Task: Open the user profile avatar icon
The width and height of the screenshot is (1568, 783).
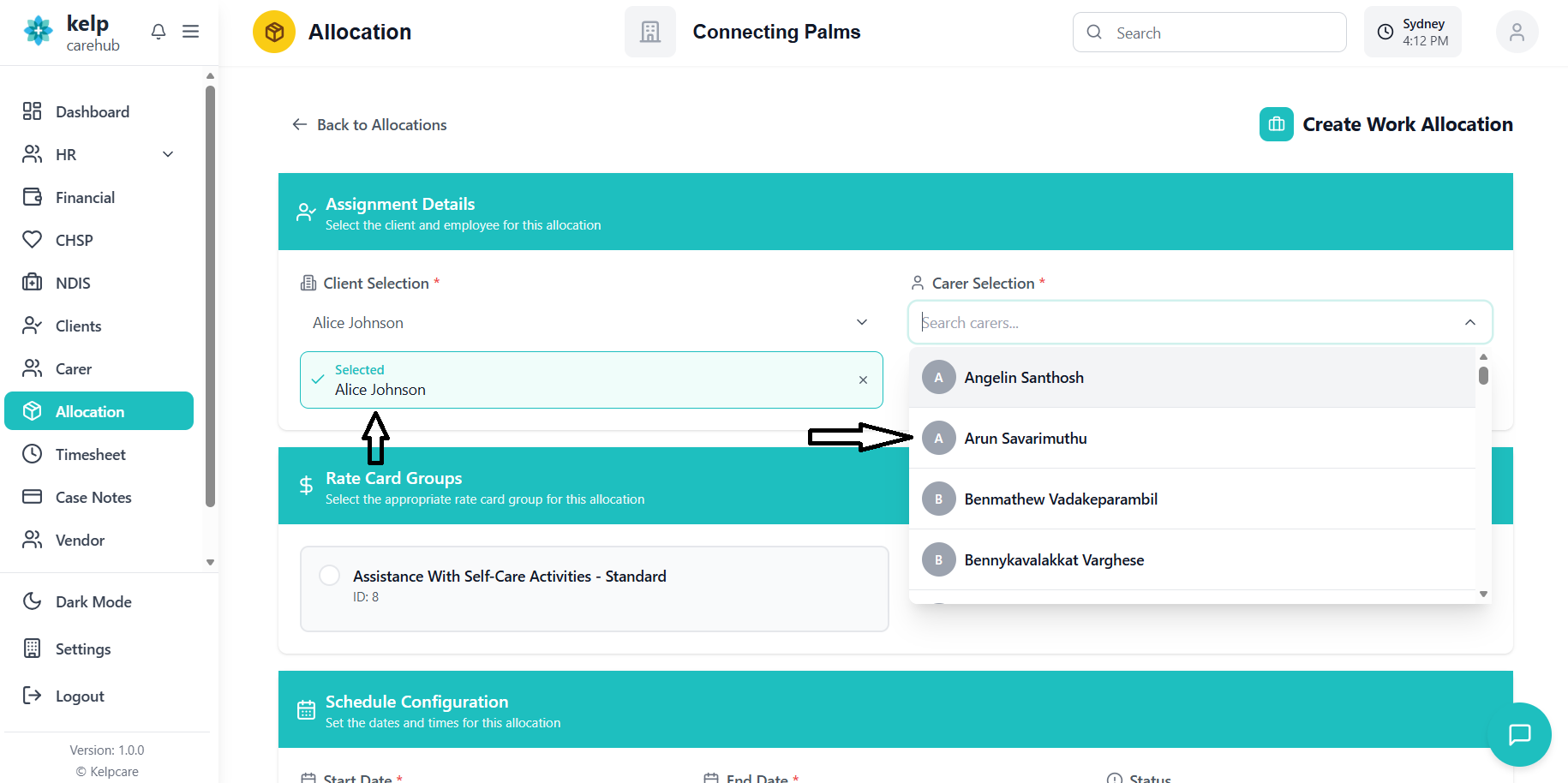Action: pyautogui.click(x=1516, y=33)
